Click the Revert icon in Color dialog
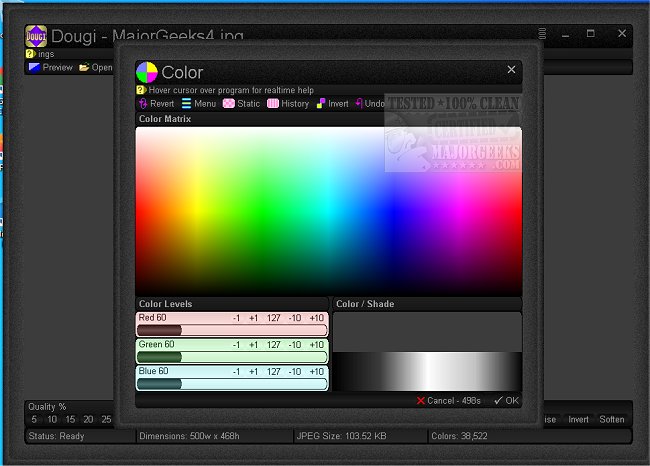Screen dimensions: 650x466 click(143, 104)
